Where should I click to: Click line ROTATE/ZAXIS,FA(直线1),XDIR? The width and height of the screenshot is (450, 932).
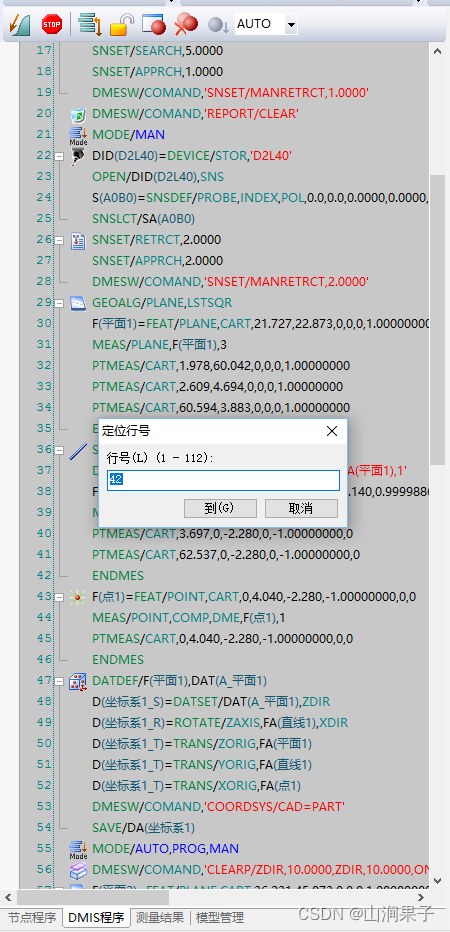click(x=220, y=723)
